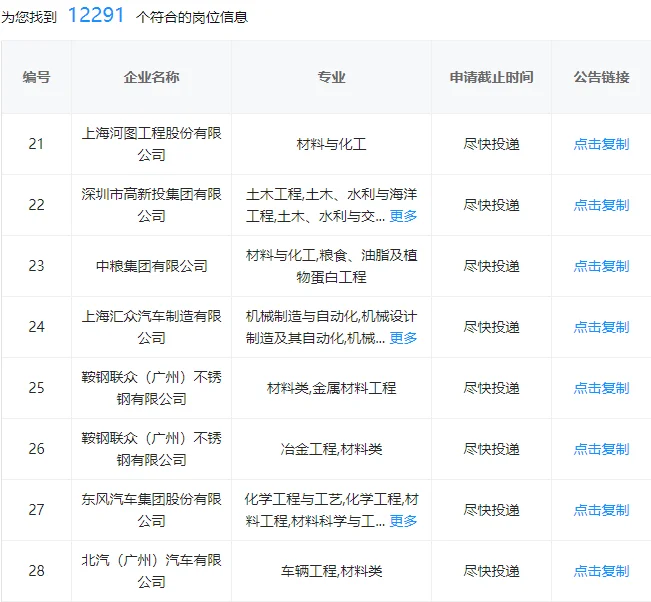Copy announcement link for row 22

(x=601, y=205)
